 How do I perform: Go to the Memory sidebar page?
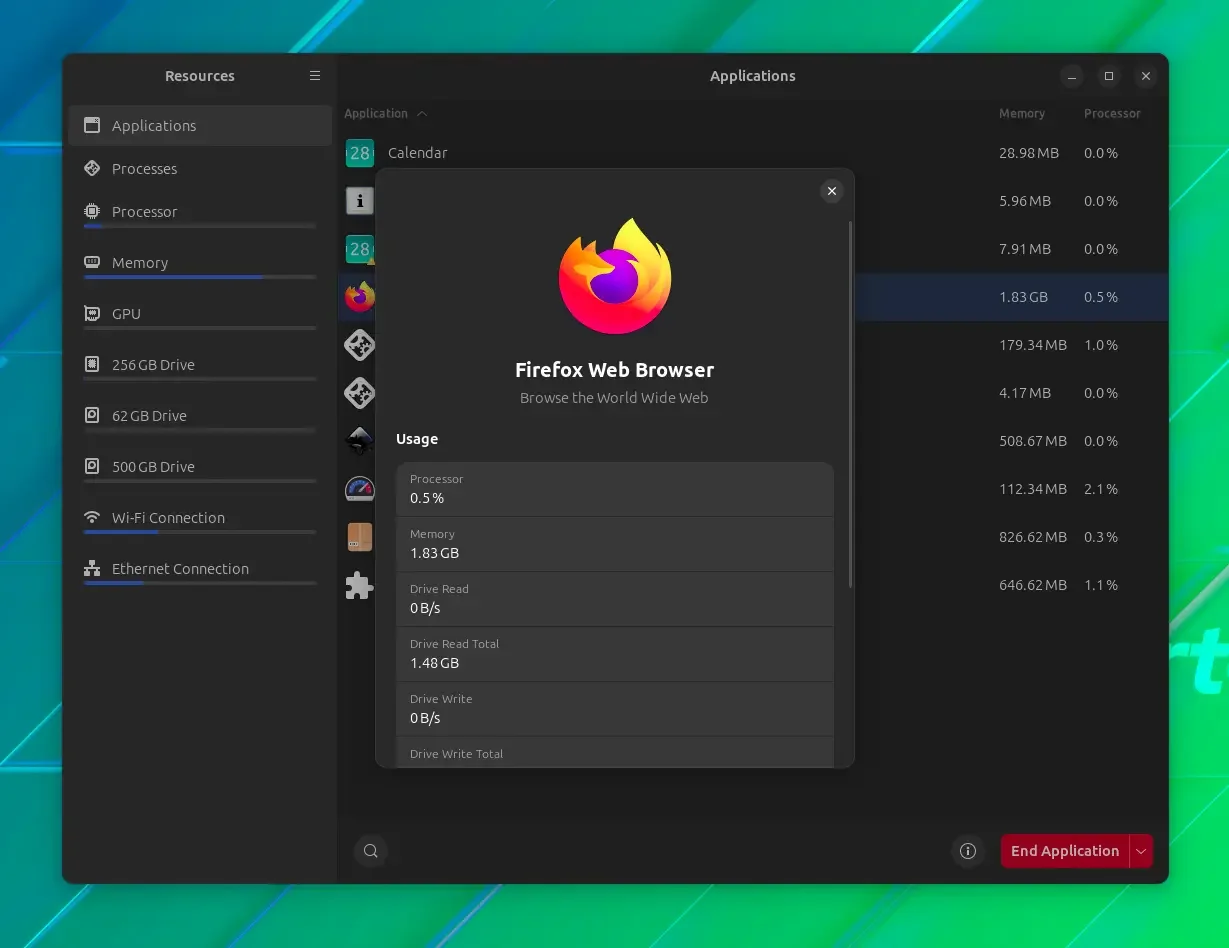click(200, 266)
